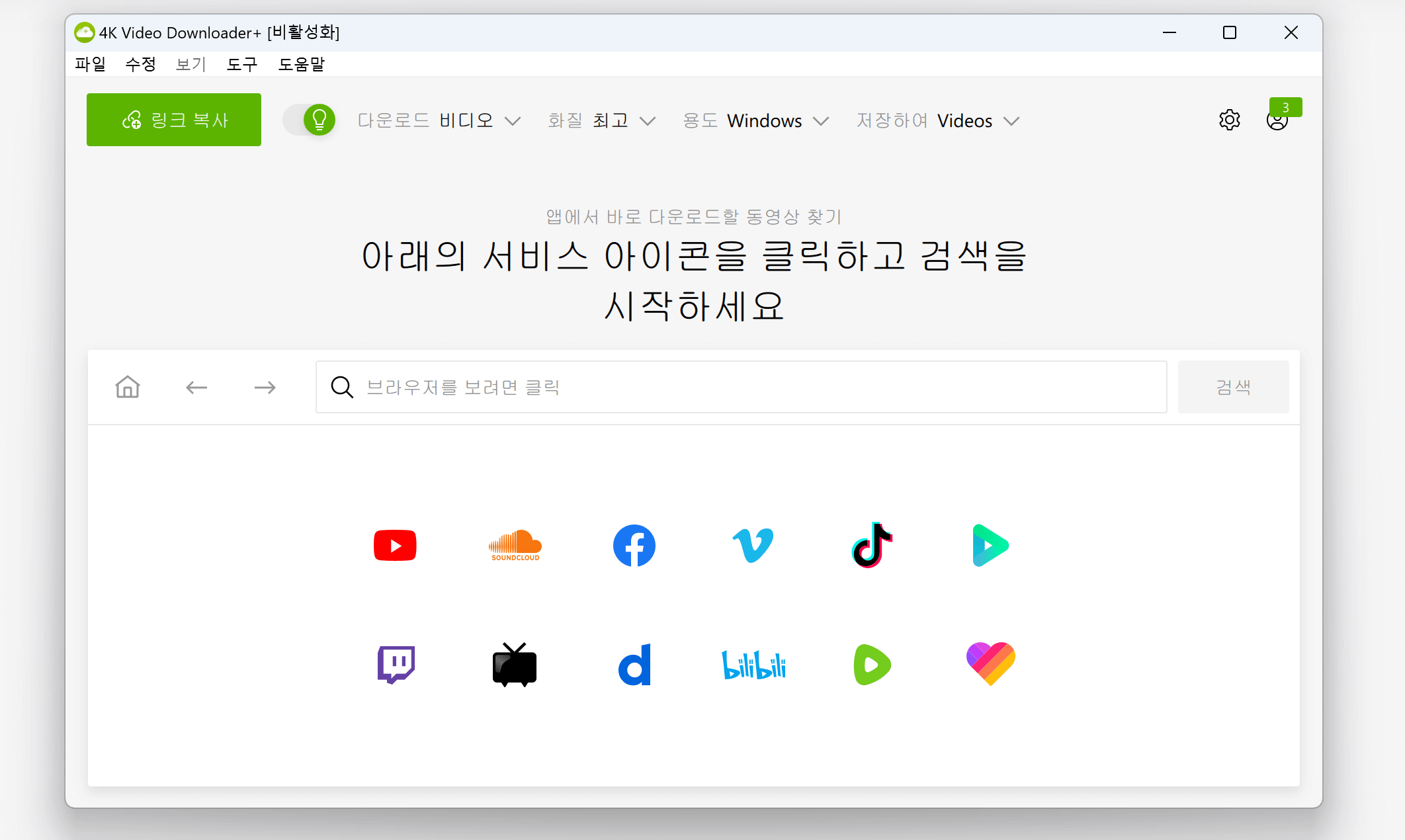Click the green 링크 복사 button
Image resolution: width=1405 pixels, height=840 pixels.
tap(174, 120)
